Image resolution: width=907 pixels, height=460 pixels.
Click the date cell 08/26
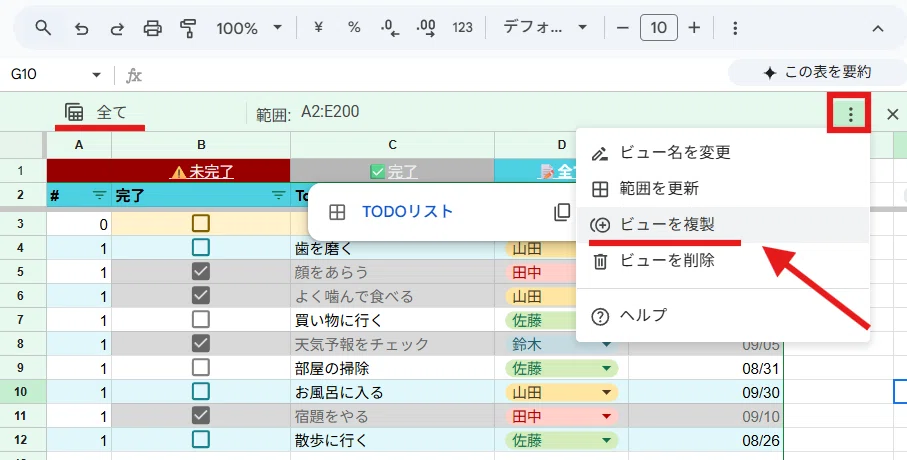tap(706, 440)
